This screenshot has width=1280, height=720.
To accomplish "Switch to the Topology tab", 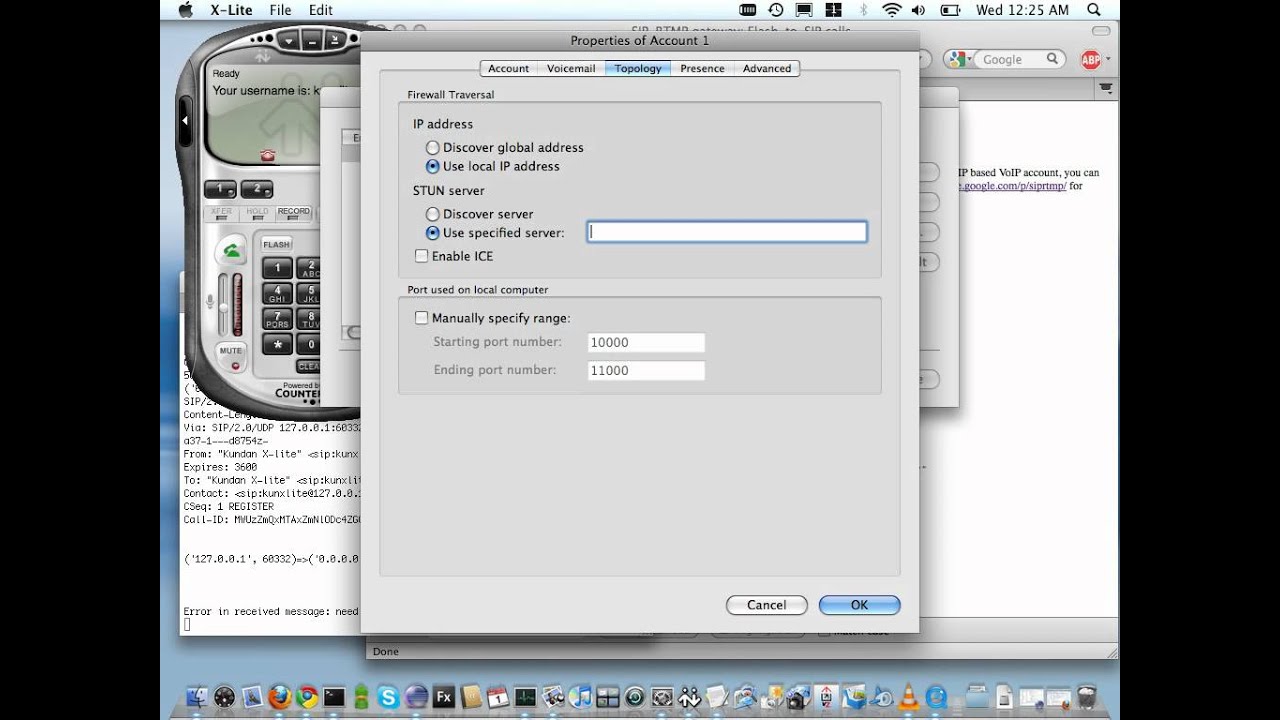I will 638,68.
